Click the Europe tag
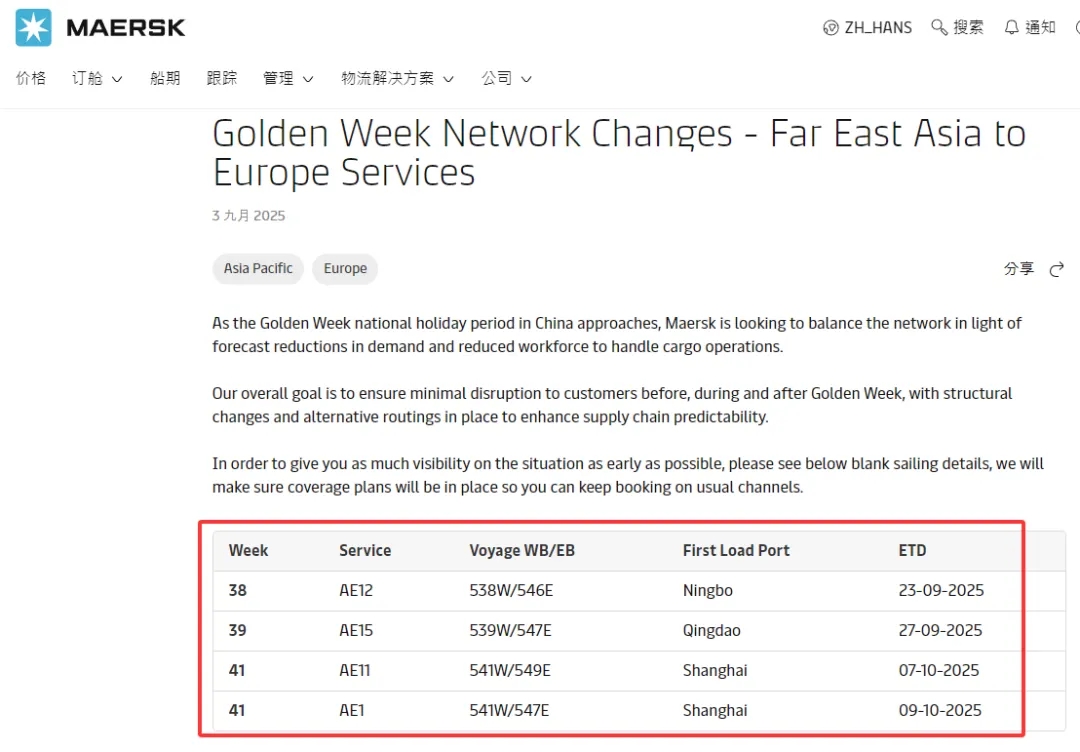Screen dimensions: 1080x752 pyautogui.click(x=345, y=268)
